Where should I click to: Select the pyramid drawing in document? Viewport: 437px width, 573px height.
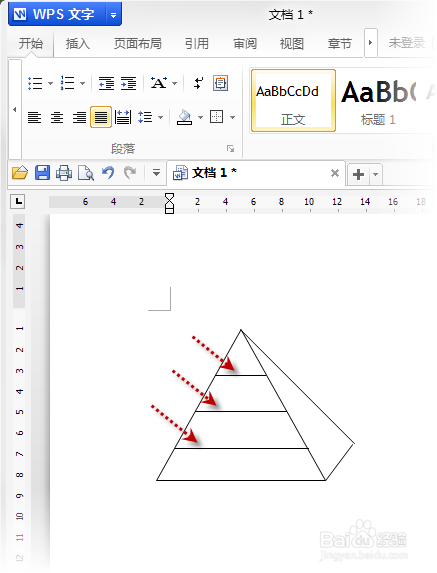coord(255,405)
